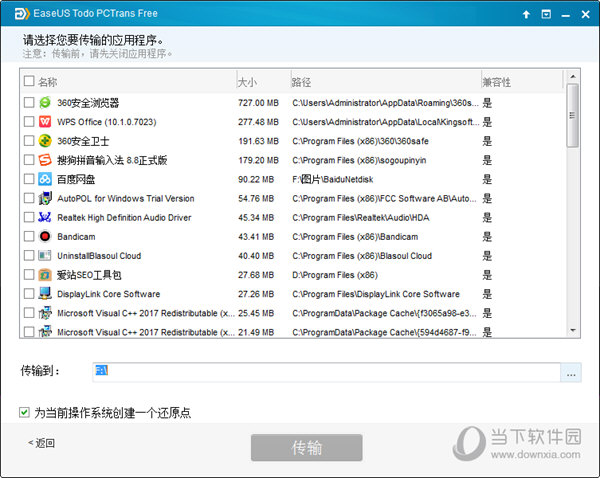Select the 277.48 MB size cell
600x478 pixels.
click(x=258, y=122)
